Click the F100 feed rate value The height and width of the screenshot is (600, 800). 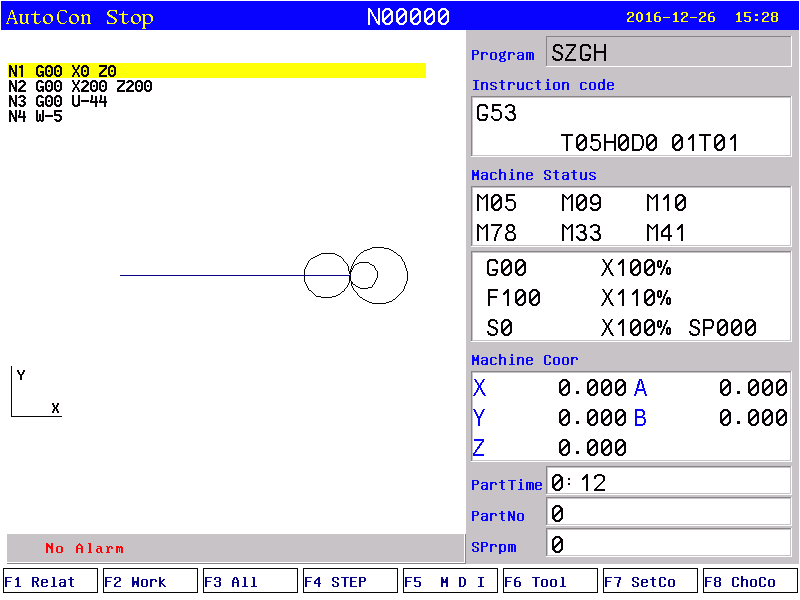click(513, 298)
